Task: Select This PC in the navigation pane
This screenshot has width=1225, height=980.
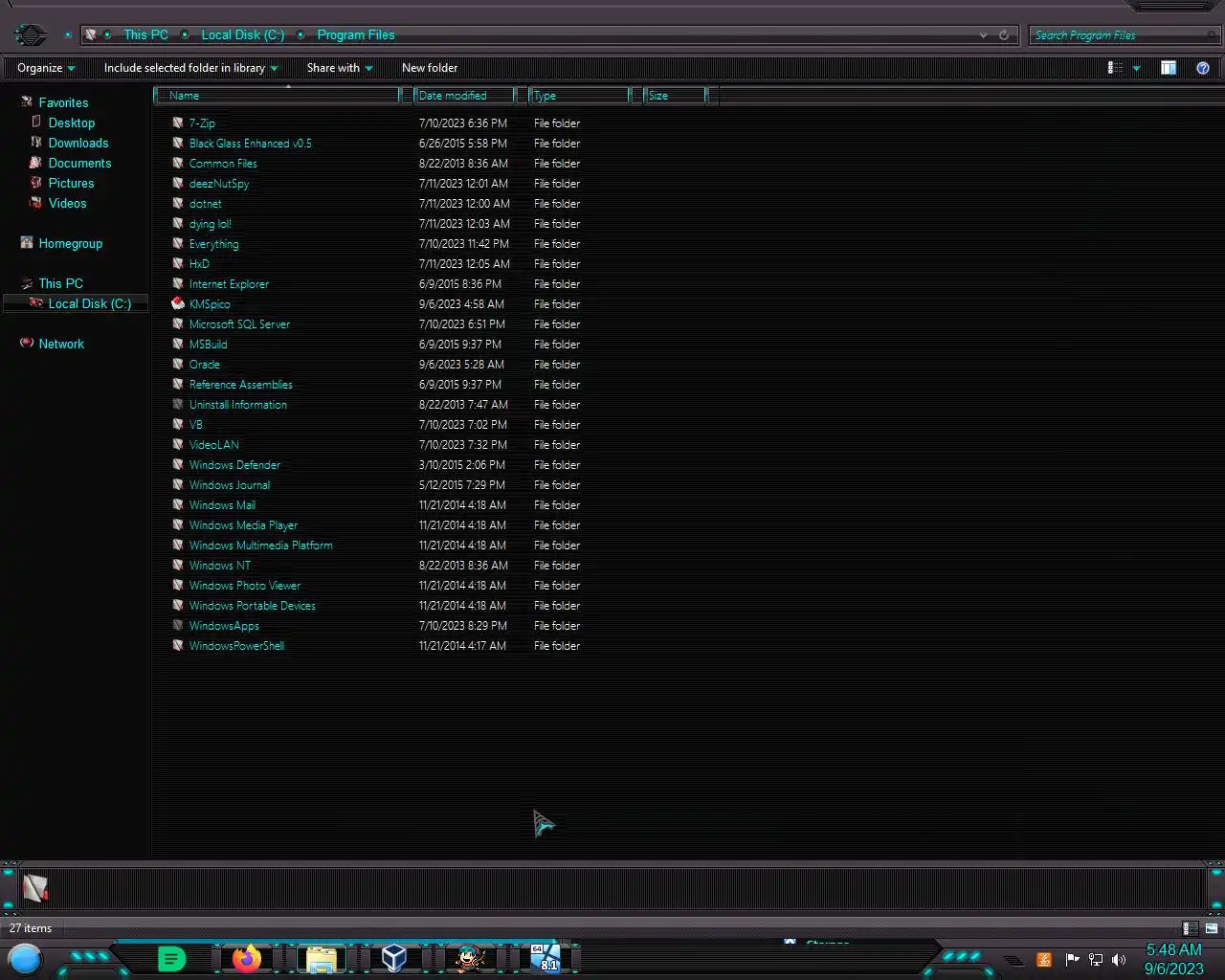Action: pos(60,283)
